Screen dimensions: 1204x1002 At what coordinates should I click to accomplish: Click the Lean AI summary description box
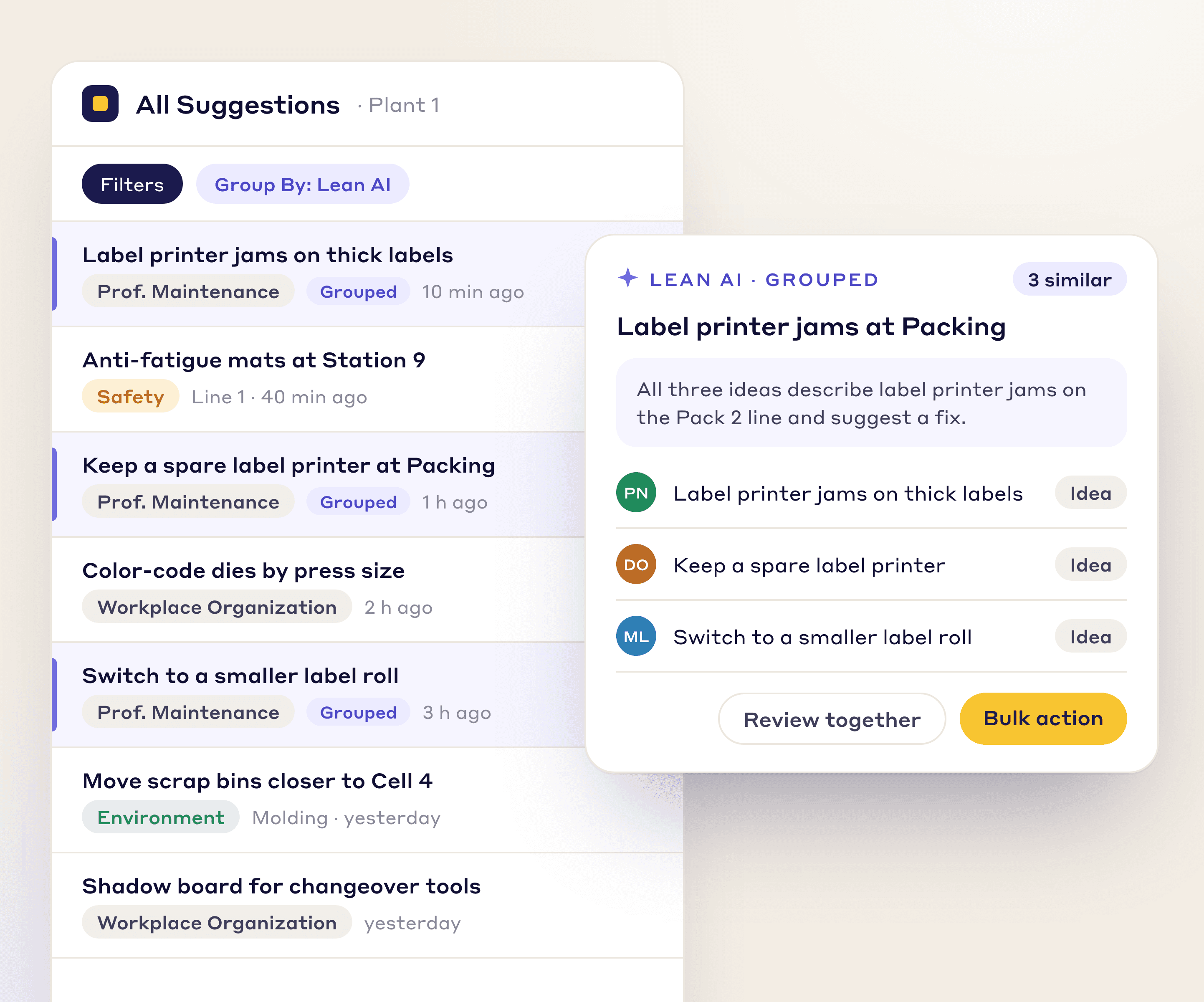[871, 403]
